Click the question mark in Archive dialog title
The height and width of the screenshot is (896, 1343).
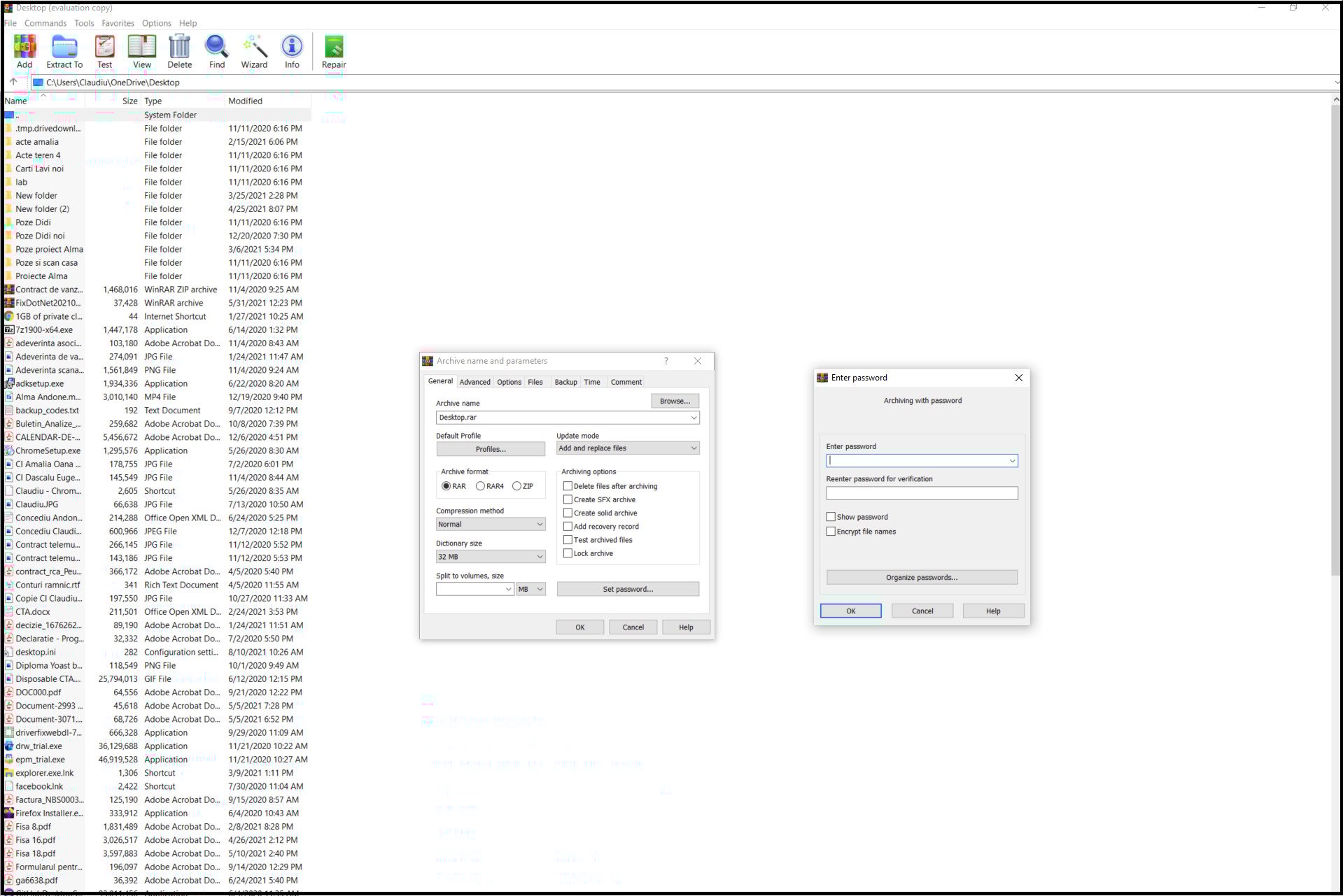point(666,361)
